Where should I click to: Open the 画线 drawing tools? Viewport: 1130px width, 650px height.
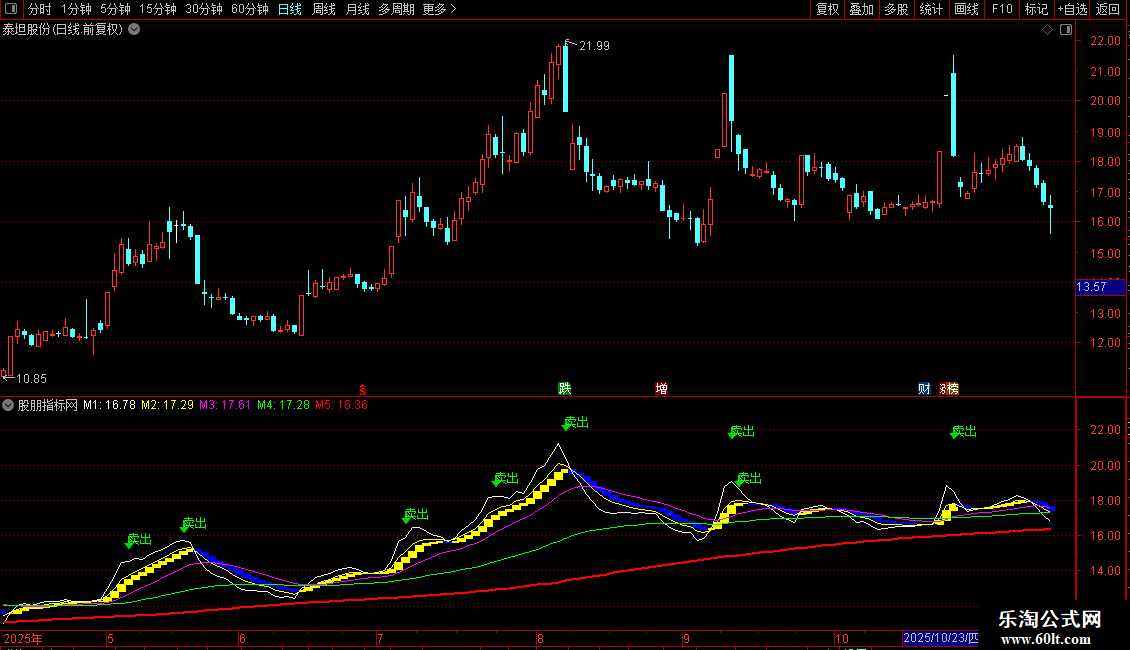[966, 9]
